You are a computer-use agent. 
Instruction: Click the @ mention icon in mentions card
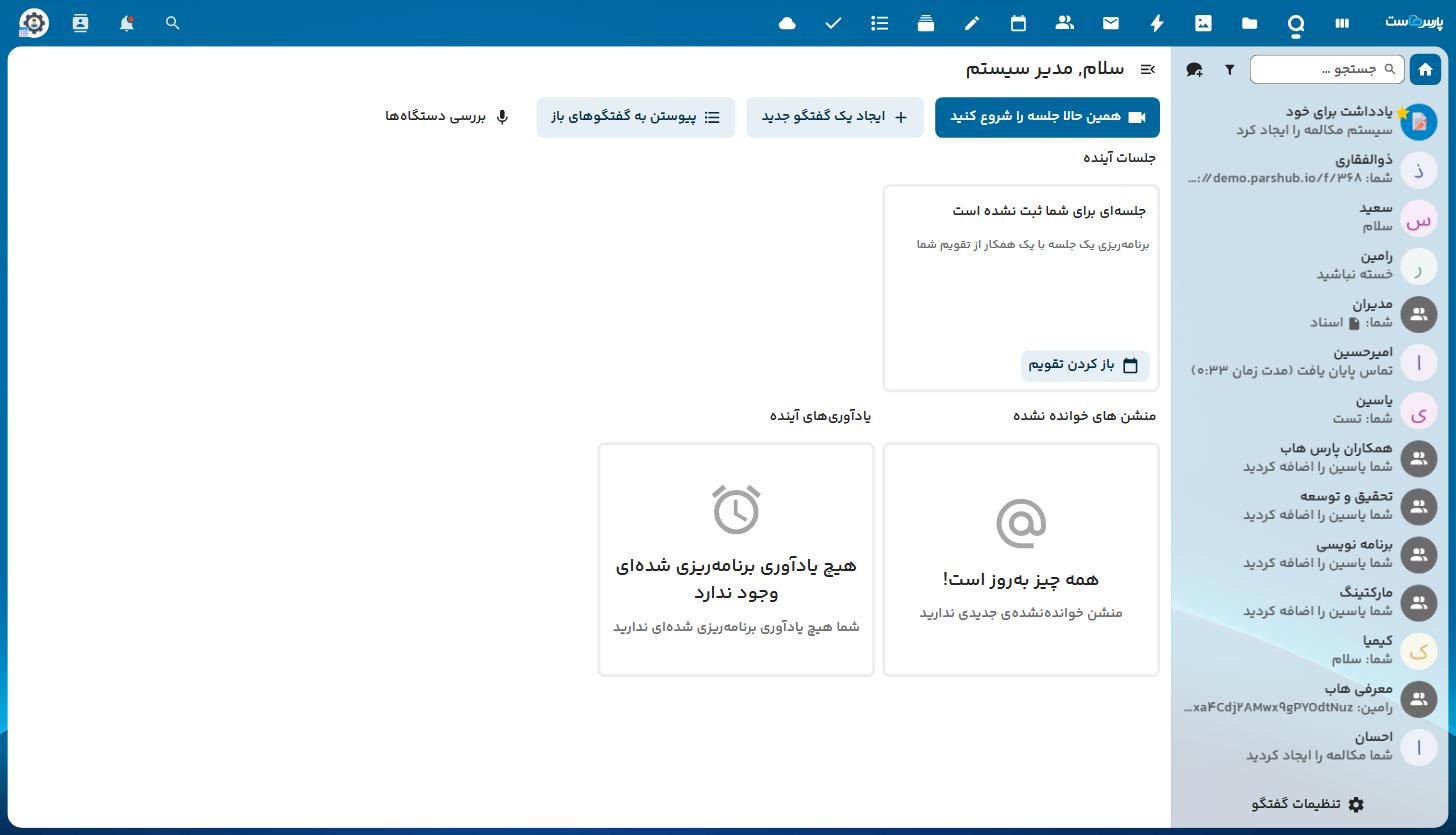1021,523
